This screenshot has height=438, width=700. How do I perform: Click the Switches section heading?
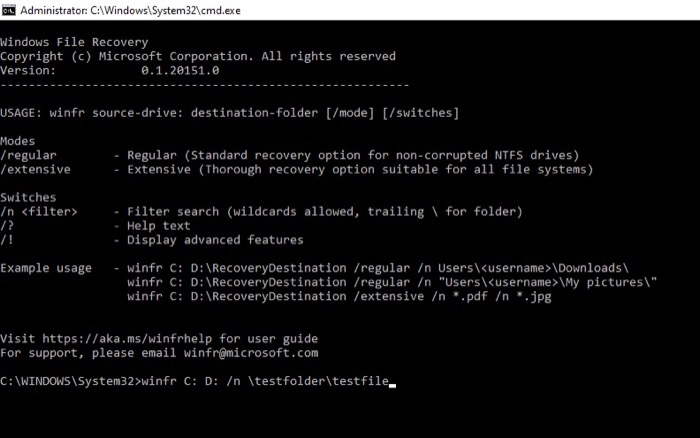pyautogui.click(x=28, y=198)
